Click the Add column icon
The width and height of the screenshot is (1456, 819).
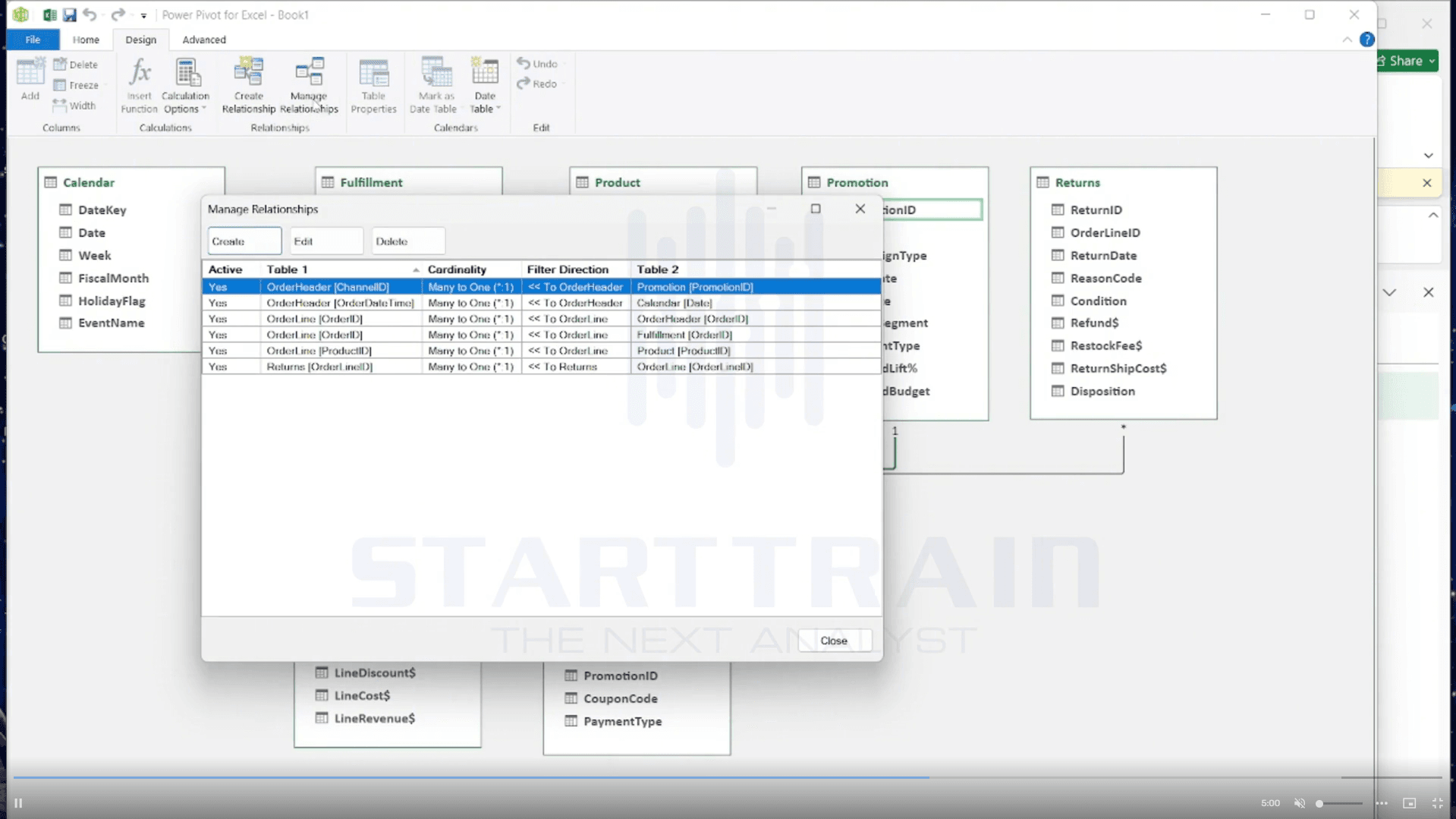tap(30, 80)
